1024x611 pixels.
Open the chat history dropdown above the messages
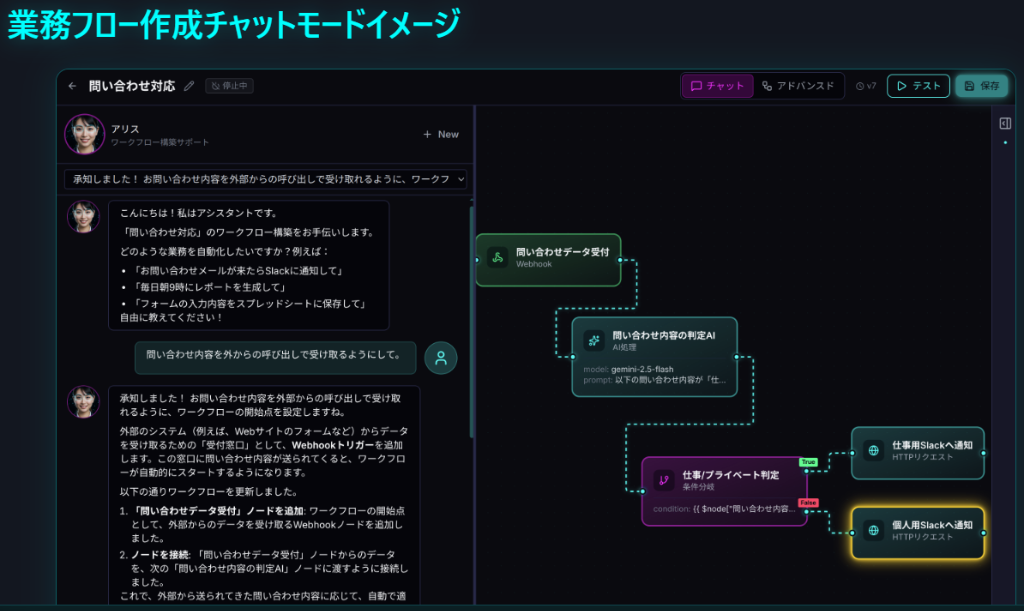[x=265, y=180]
